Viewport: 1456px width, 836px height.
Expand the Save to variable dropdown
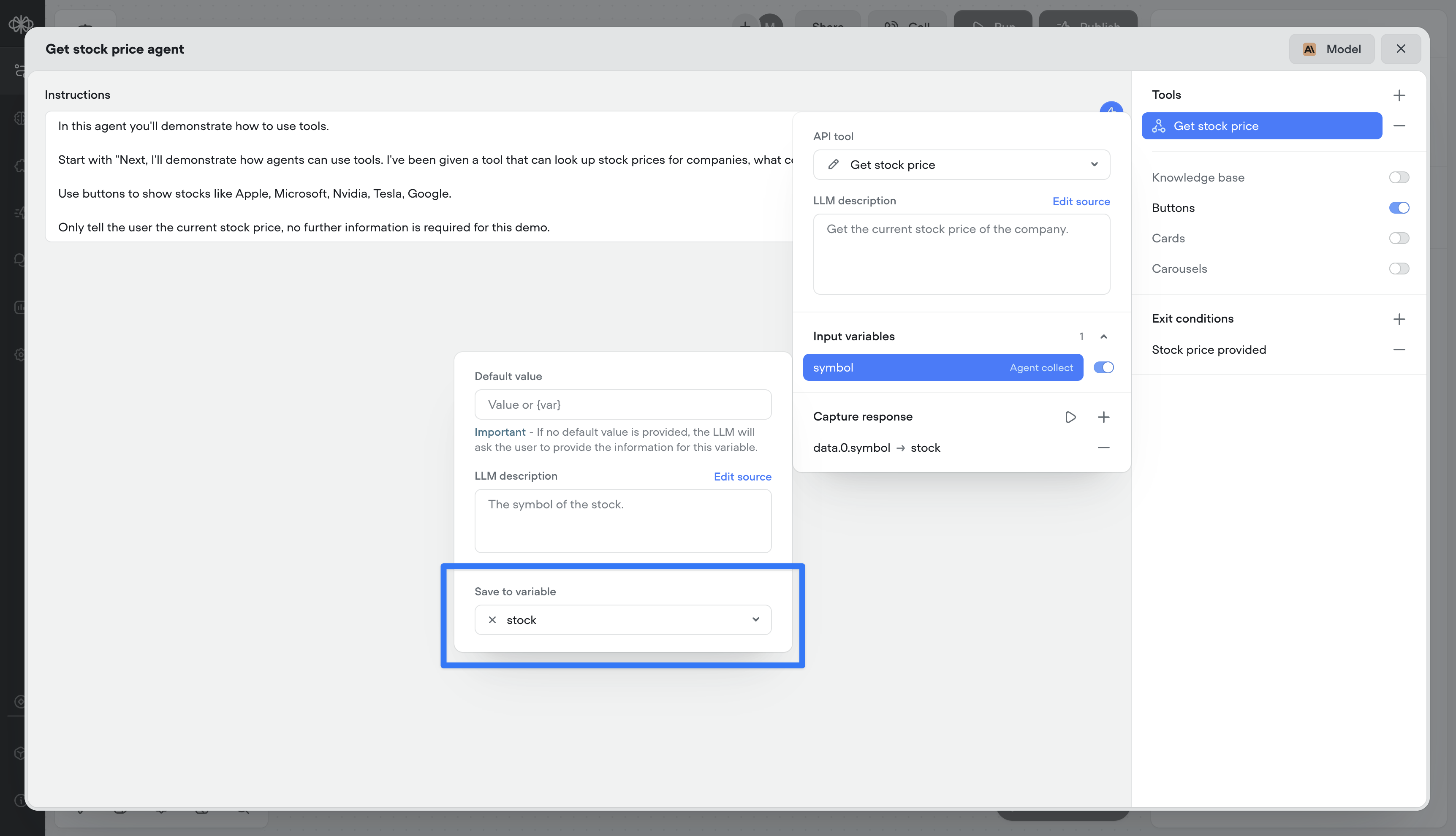coord(755,619)
